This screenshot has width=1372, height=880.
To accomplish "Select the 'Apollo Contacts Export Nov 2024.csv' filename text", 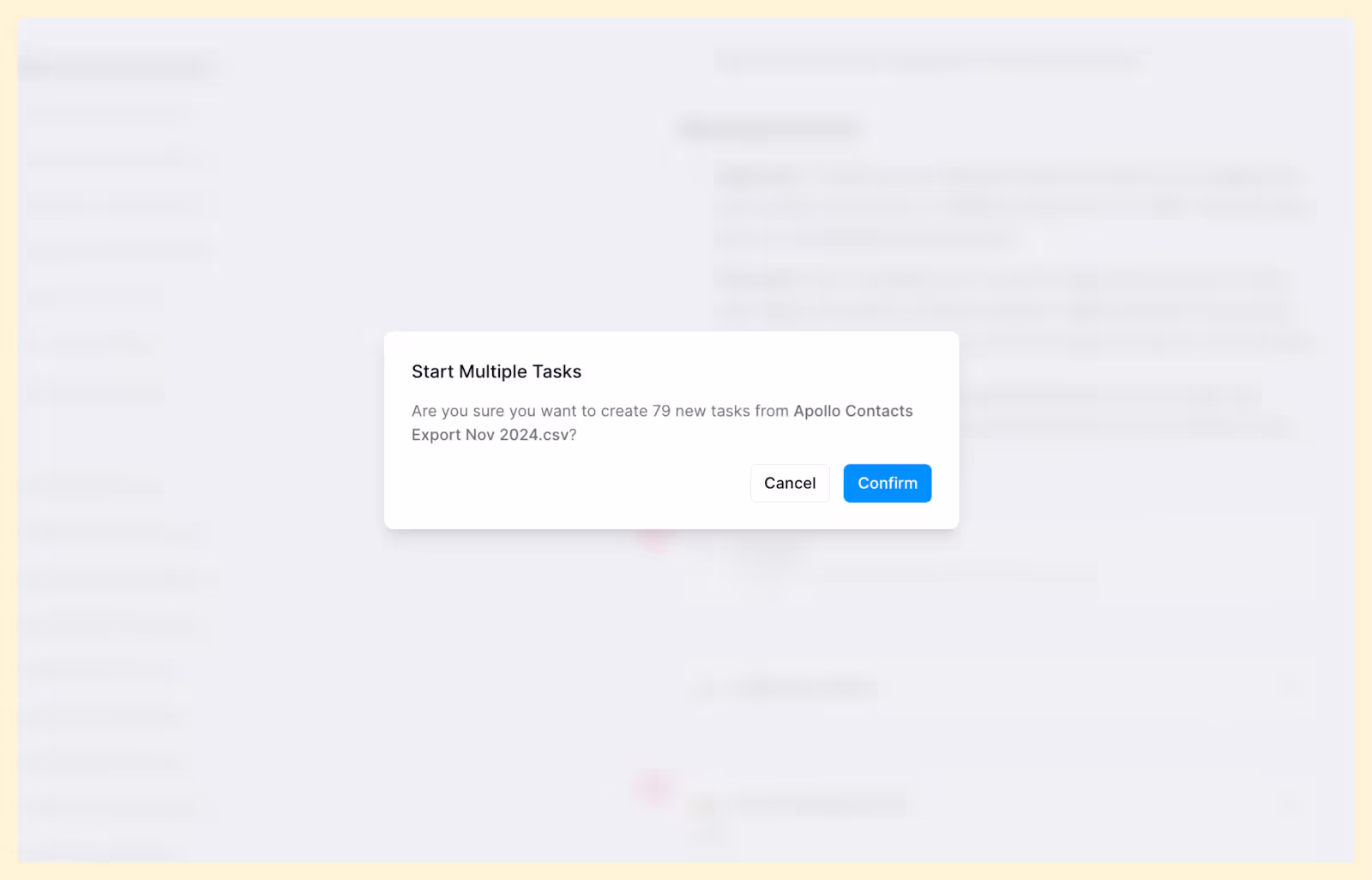I will [x=662, y=423].
